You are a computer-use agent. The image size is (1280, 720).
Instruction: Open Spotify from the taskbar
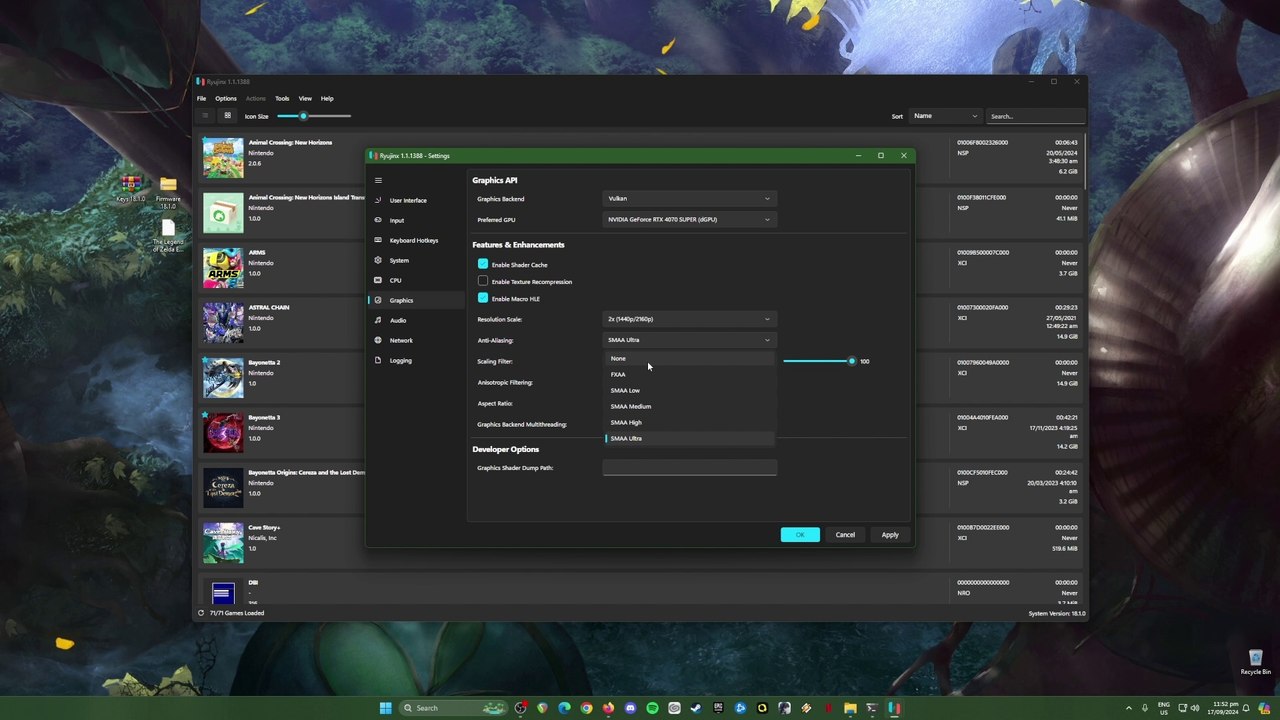[x=652, y=708]
